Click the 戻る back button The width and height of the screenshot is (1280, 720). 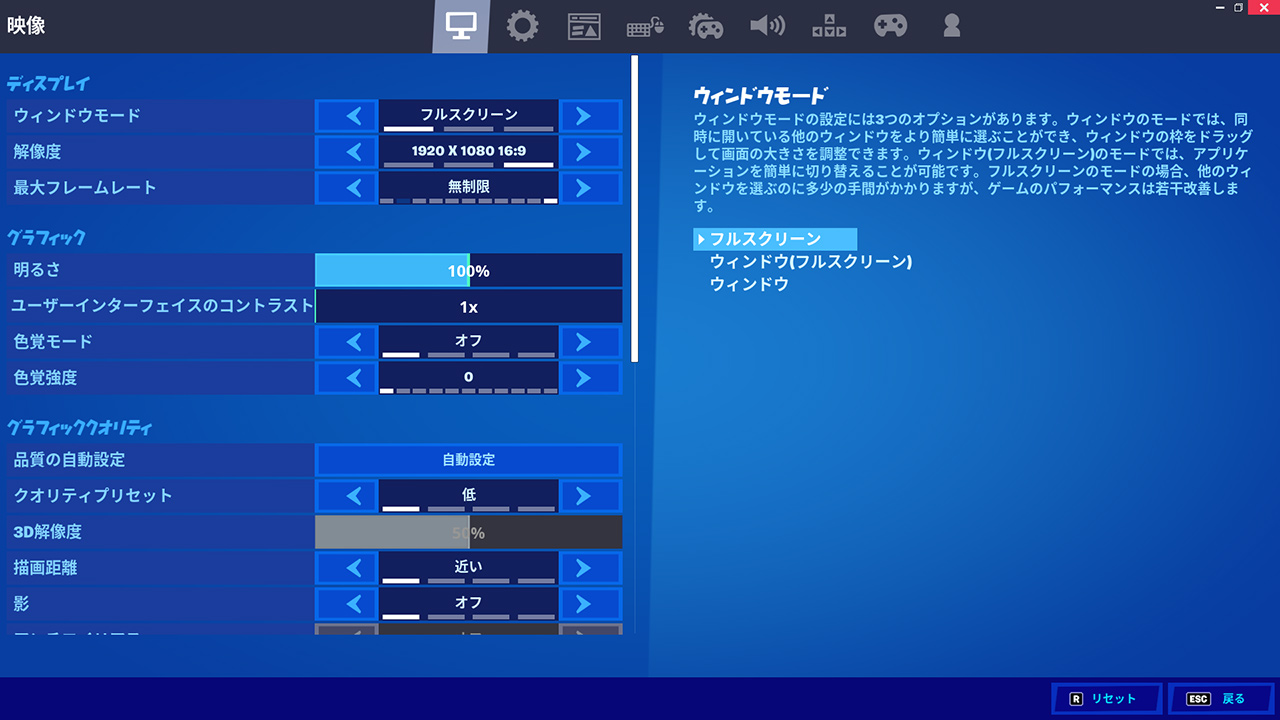(x=1222, y=699)
